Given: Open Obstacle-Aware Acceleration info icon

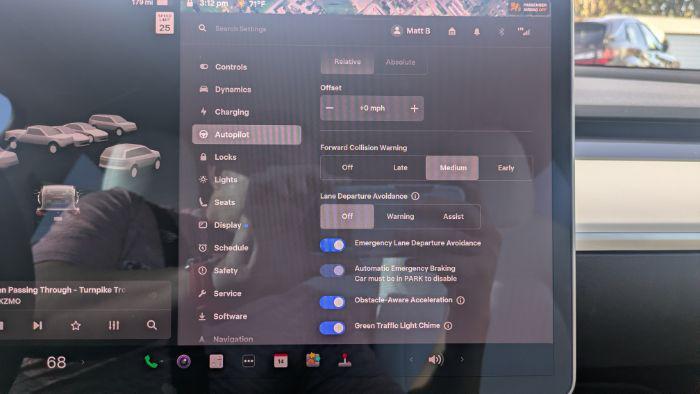Looking at the screenshot, I should [461, 300].
